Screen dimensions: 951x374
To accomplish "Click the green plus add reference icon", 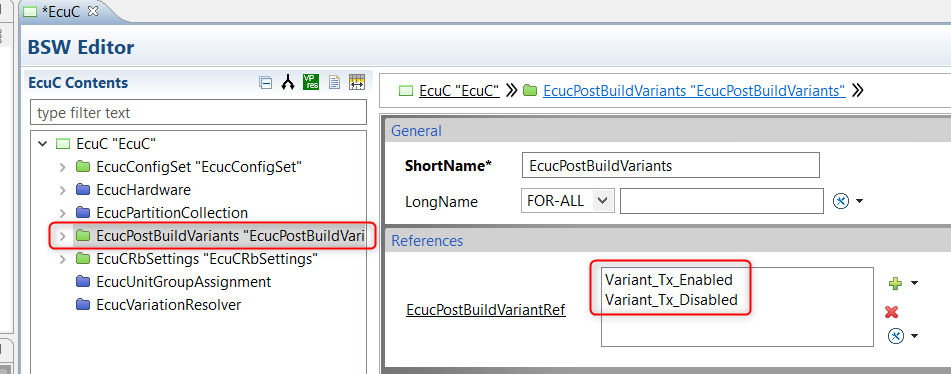I will pos(895,283).
